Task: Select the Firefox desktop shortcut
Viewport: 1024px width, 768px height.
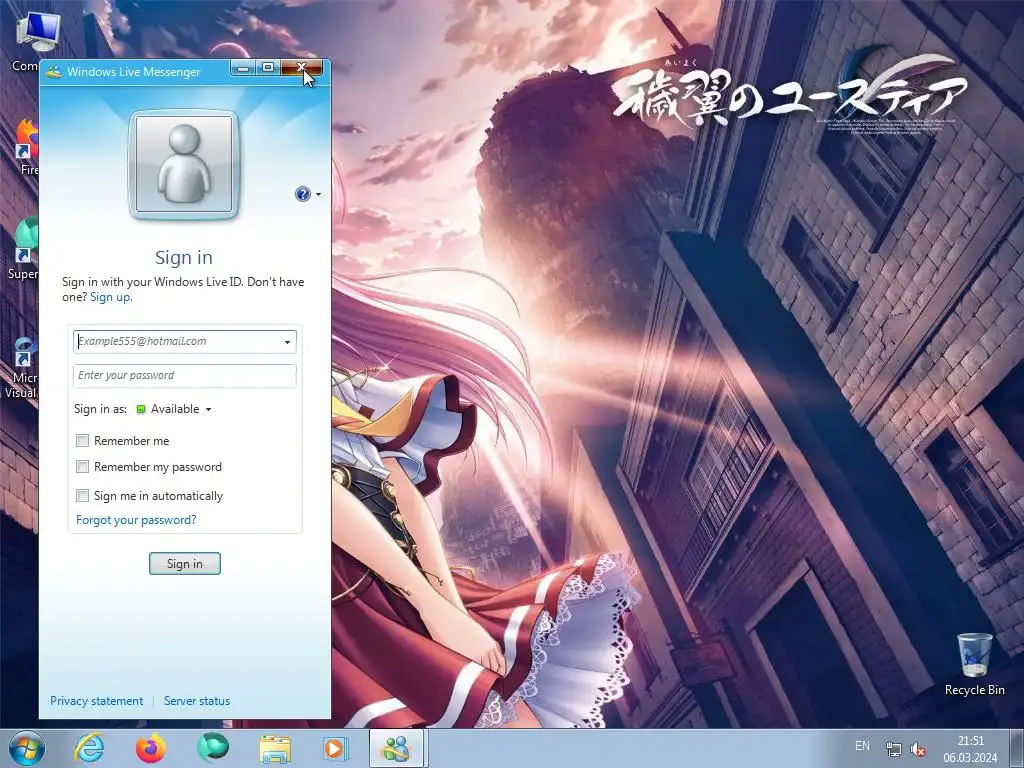Action: pyautogui.click(x=26, y=147)
